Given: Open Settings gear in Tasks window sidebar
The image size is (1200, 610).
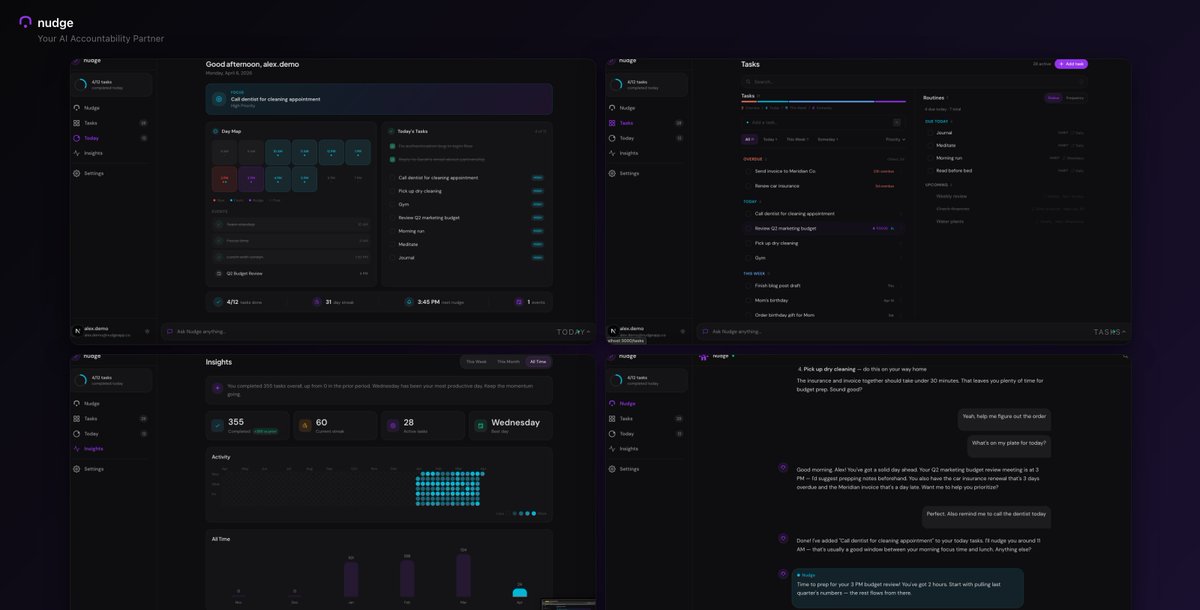Looking at the screenshot, I should coord(612,173).
